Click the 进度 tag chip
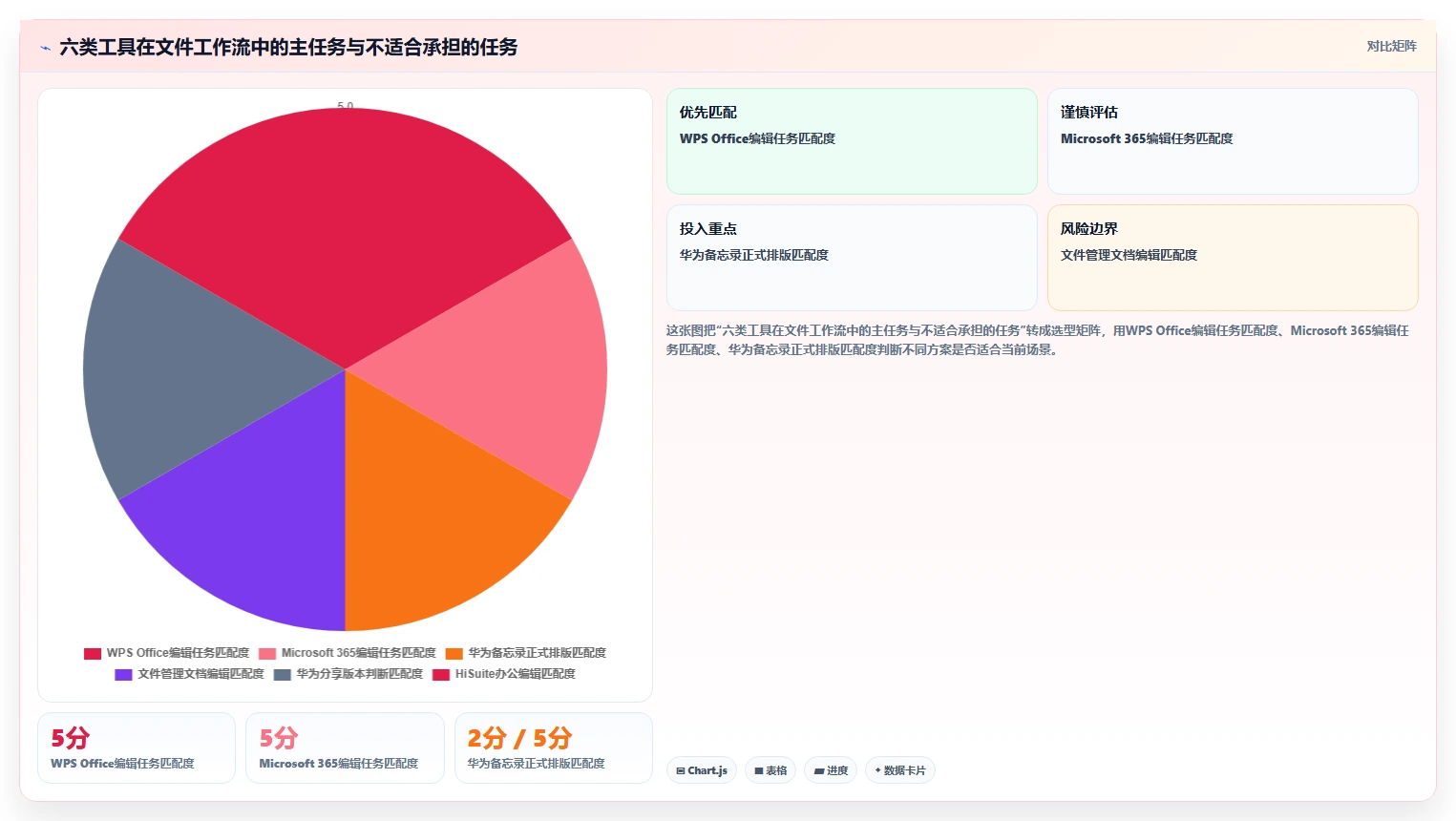1456x821 pixels. coord(831,770)
